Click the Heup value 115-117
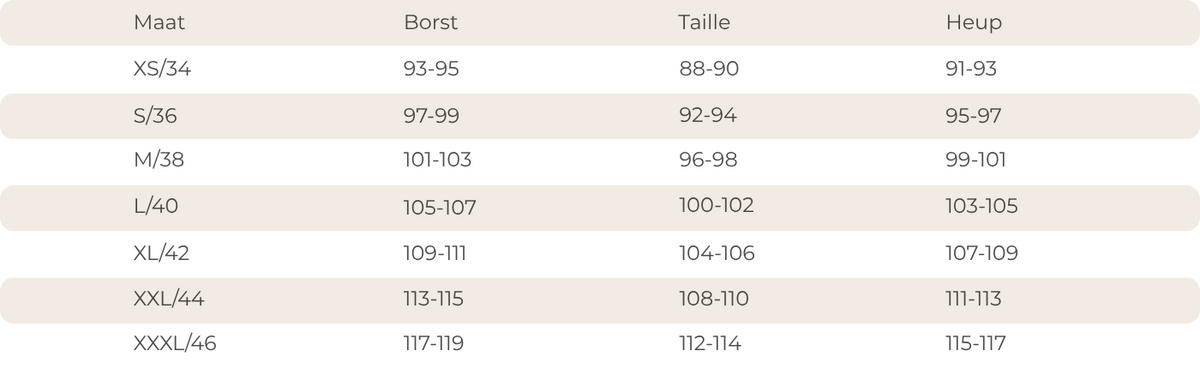Screen dimensions: 1200x369 pyautogui.click(x=976, y=344)
